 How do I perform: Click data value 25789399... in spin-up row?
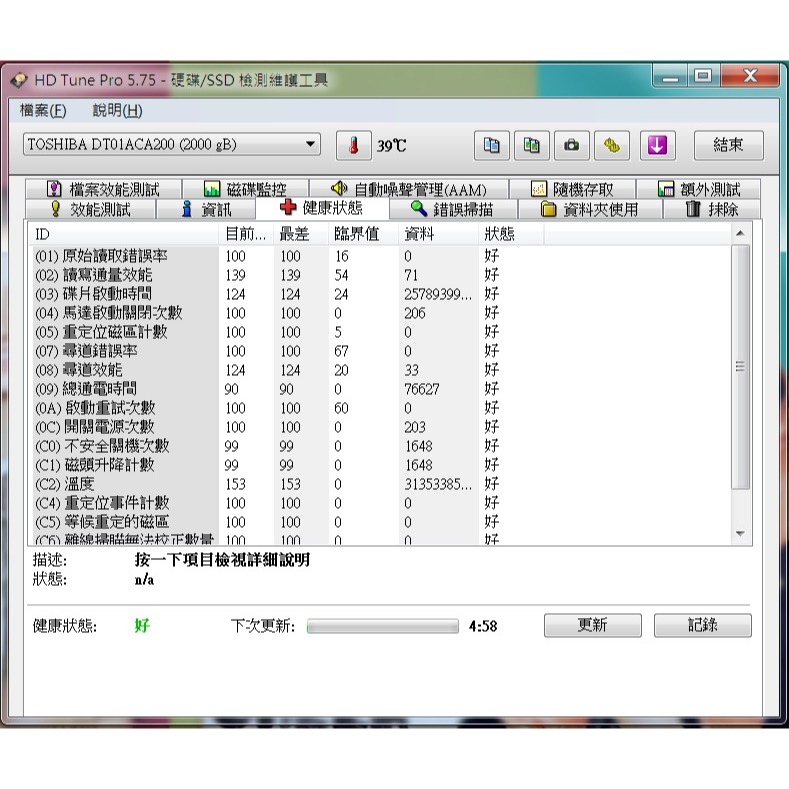click(438, 294)
